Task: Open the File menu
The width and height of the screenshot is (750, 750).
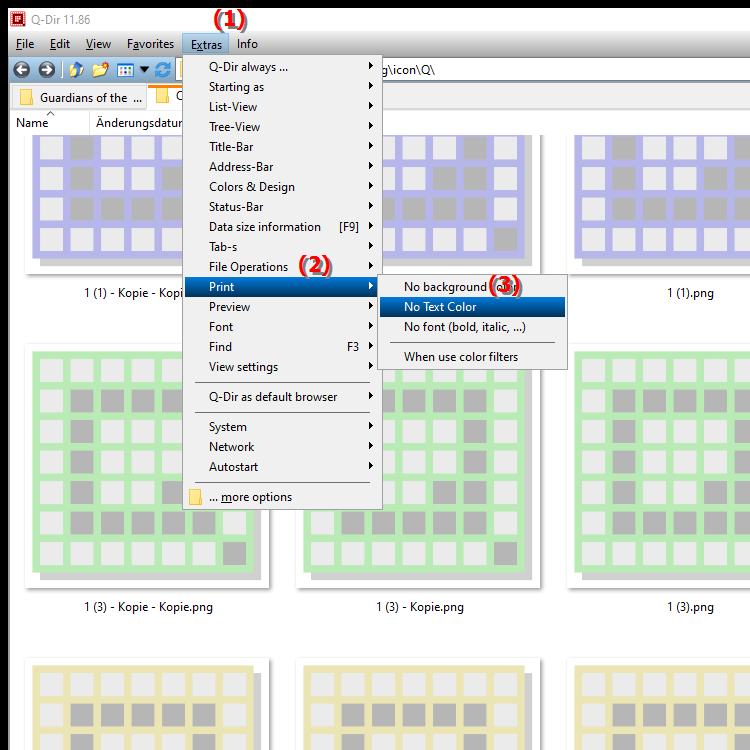Action: pos(25,44)
